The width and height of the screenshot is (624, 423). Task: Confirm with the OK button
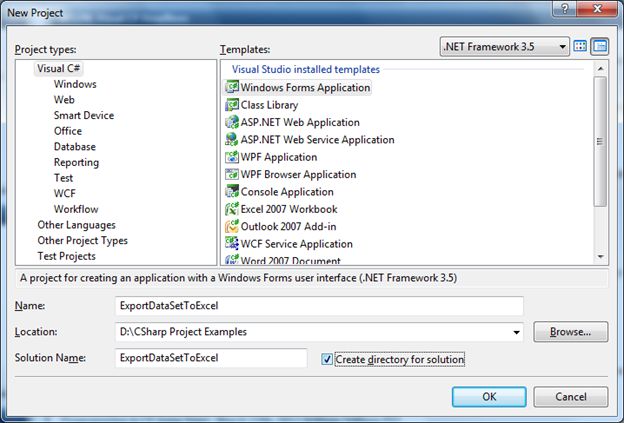pos(489,397)
